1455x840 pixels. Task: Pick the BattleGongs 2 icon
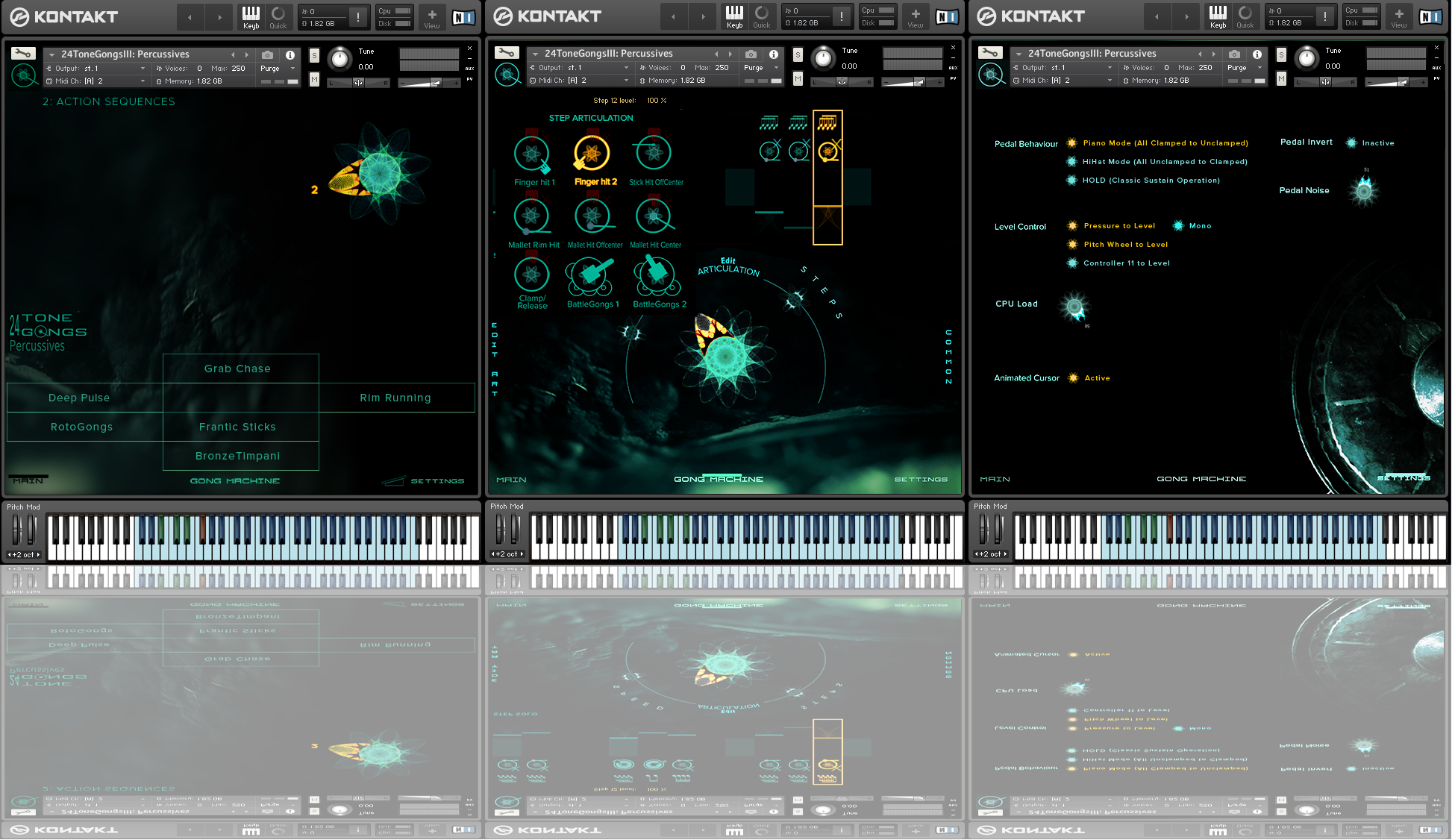click(657, 277)
